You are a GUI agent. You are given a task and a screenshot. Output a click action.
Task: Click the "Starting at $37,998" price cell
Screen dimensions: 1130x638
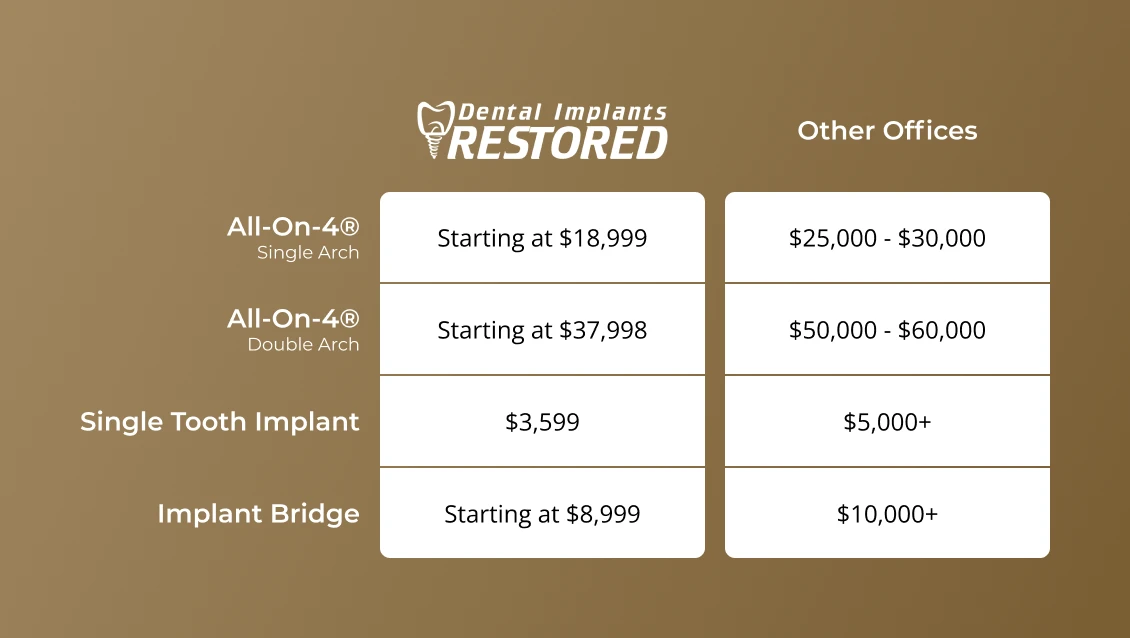point(542,330)
